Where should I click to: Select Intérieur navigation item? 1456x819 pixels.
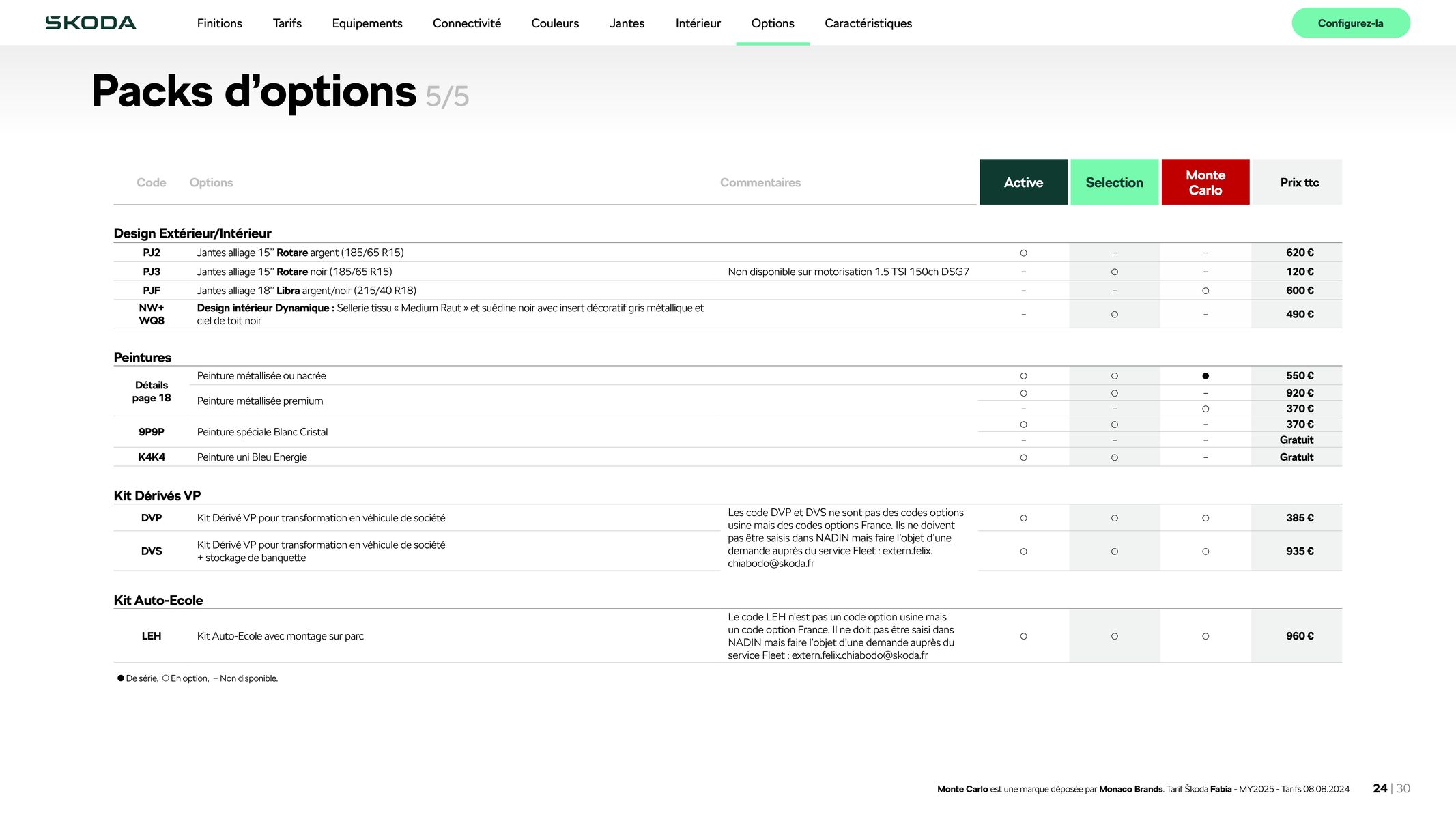pos(697,22)
